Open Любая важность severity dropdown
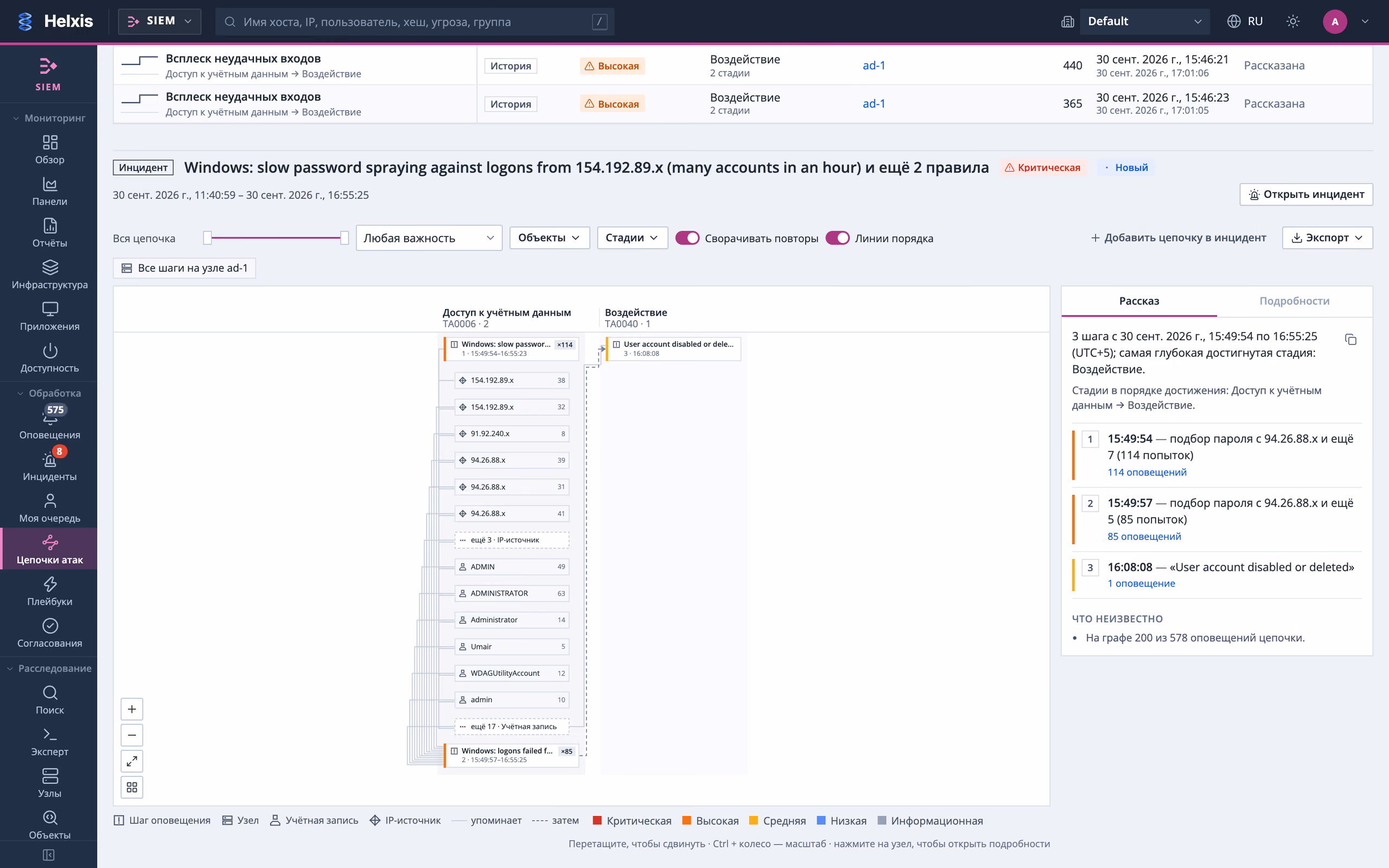Viewport: 1389px width, 868px height. [429, 238]
